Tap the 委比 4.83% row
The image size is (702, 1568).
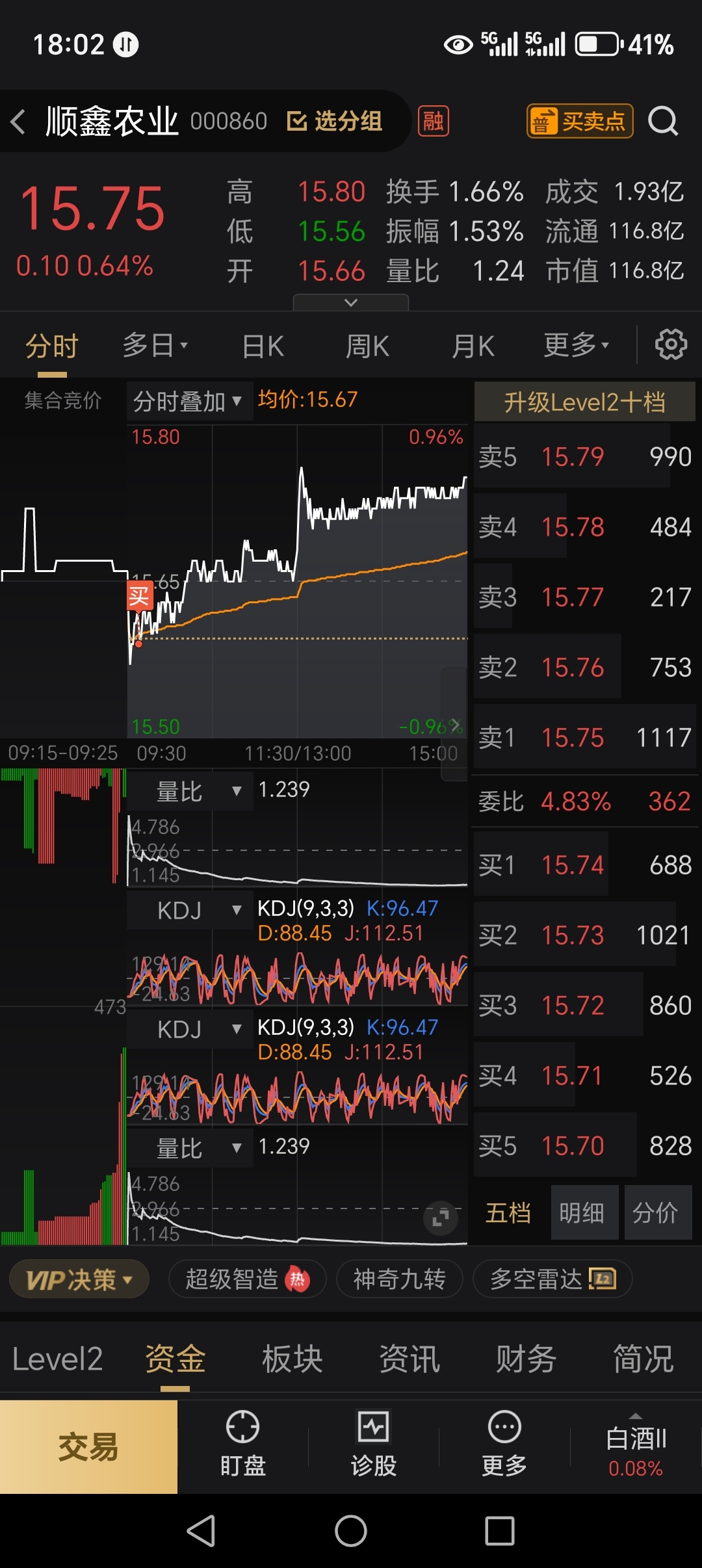click(x=585, y=801)
